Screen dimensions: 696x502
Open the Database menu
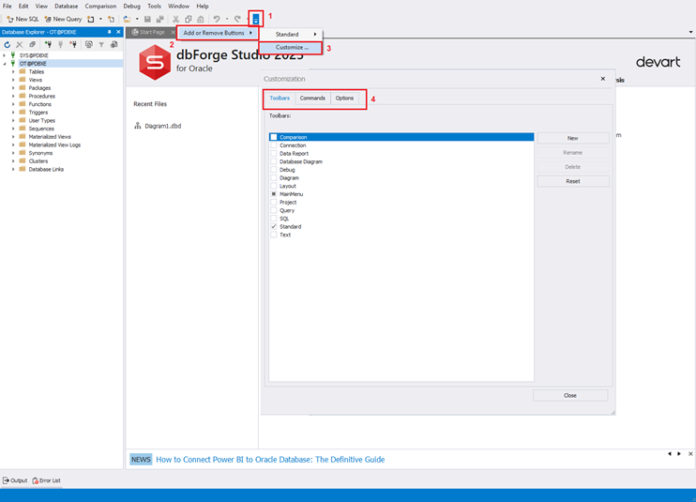point(66,6)
